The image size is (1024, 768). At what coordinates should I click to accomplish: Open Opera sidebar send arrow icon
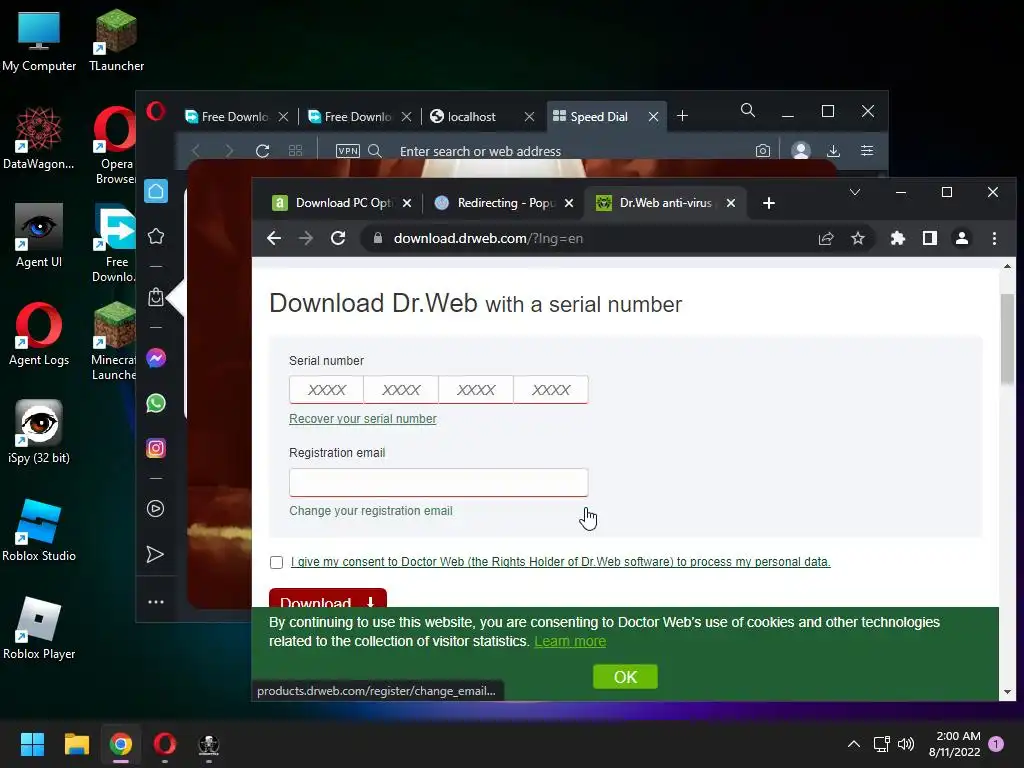point(155,554)
